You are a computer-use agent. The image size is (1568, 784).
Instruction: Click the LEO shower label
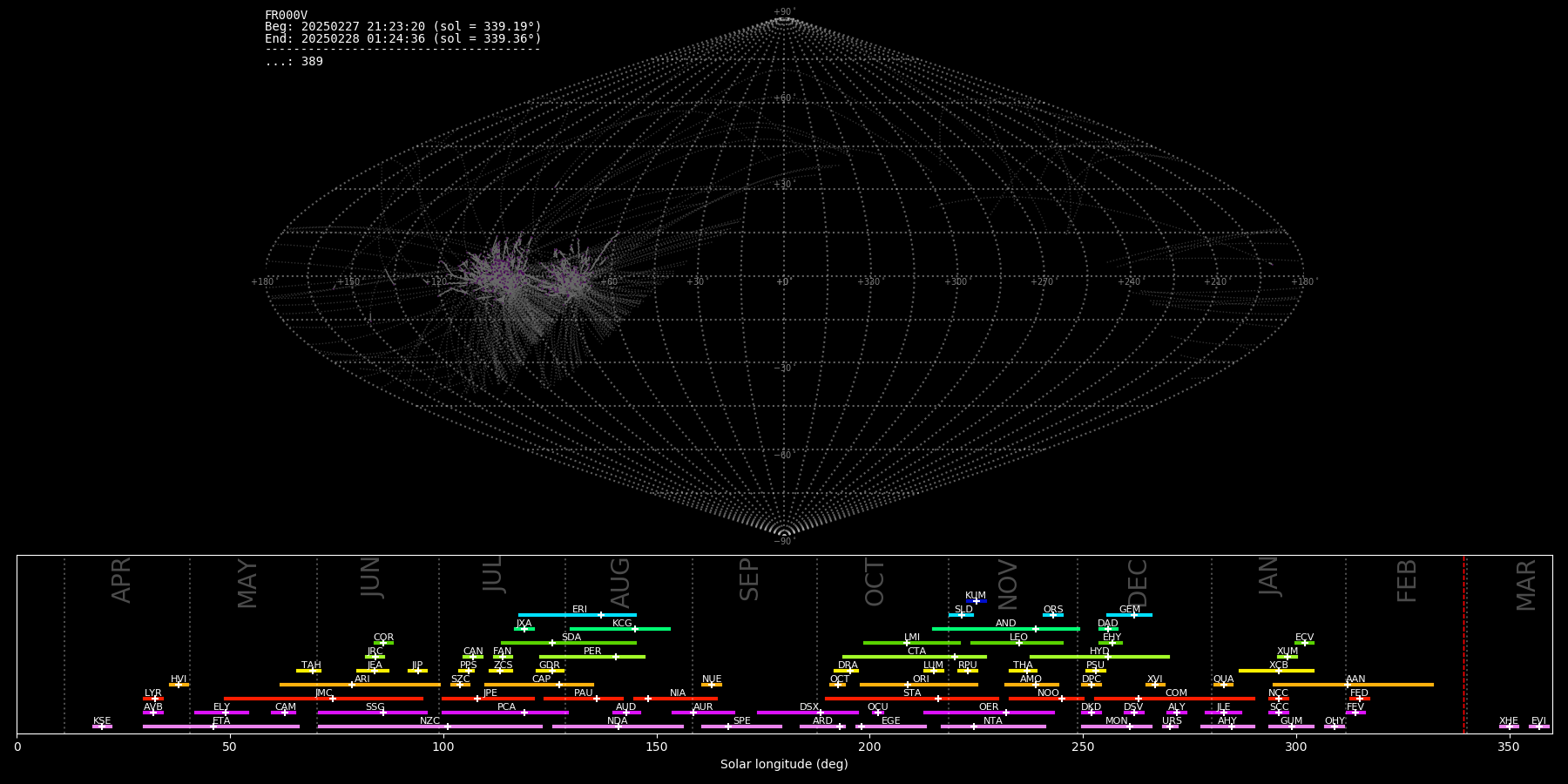[x=1018, y=638]
